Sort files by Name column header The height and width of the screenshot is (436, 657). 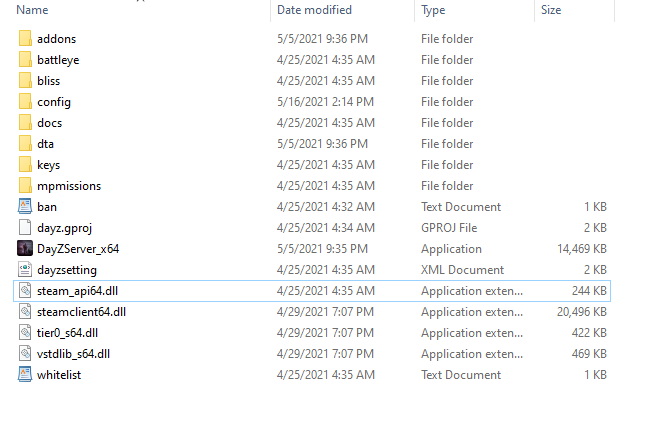point(33,10)
